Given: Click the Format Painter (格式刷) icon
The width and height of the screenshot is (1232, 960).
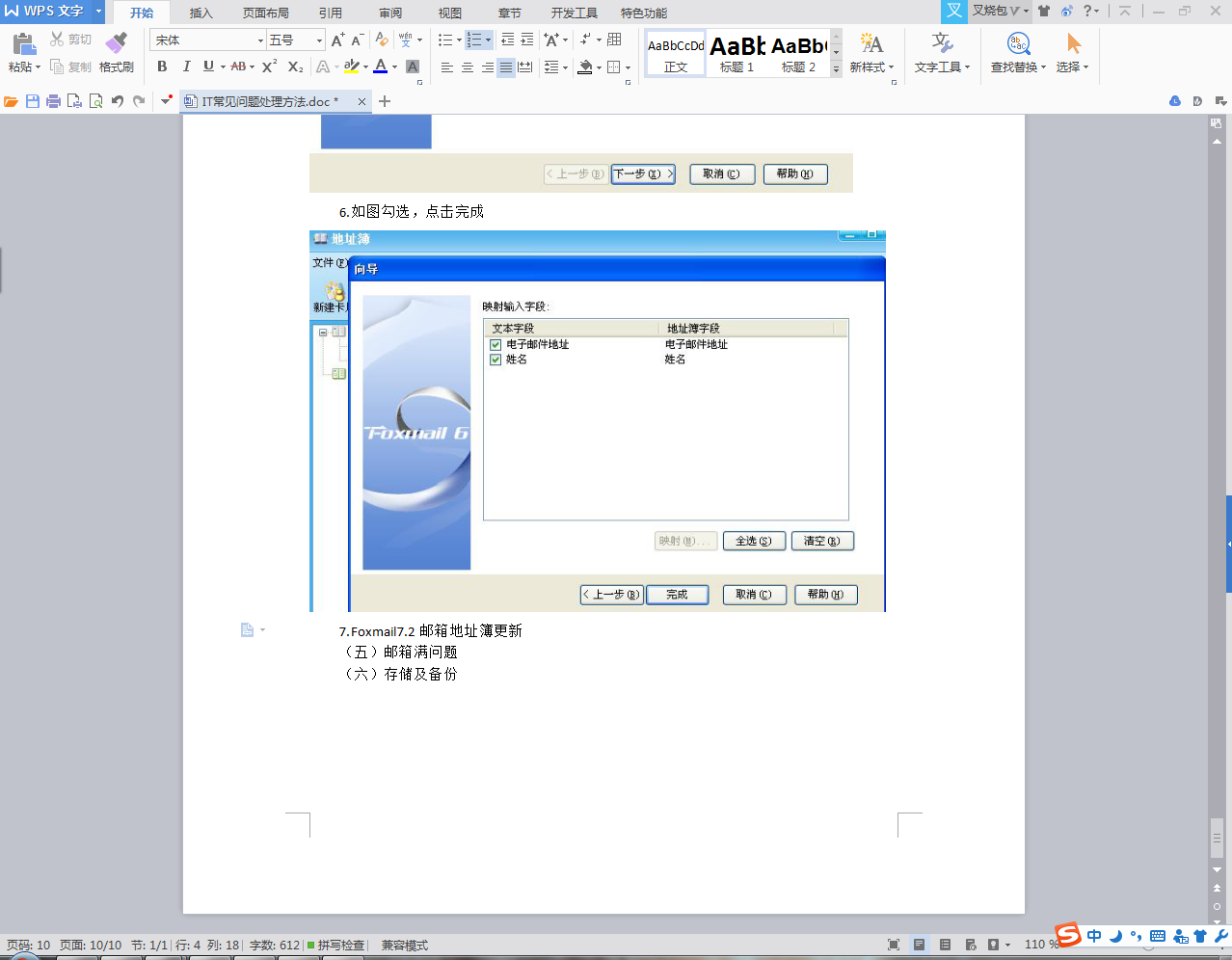Looking at the screenshot, I should (x=116, y=44).
